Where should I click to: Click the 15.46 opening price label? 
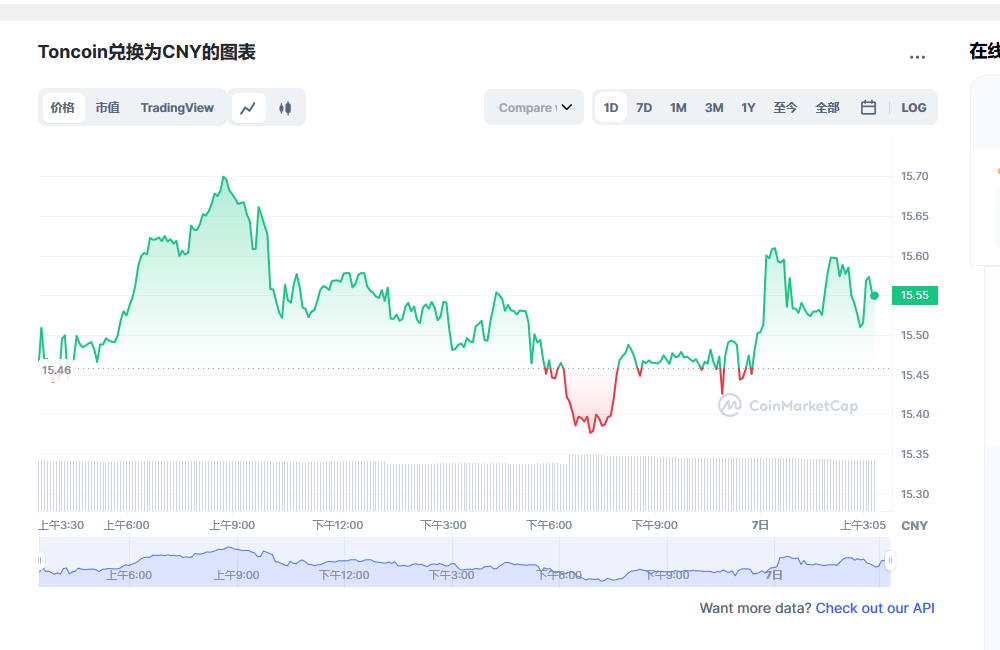point(57,370)
